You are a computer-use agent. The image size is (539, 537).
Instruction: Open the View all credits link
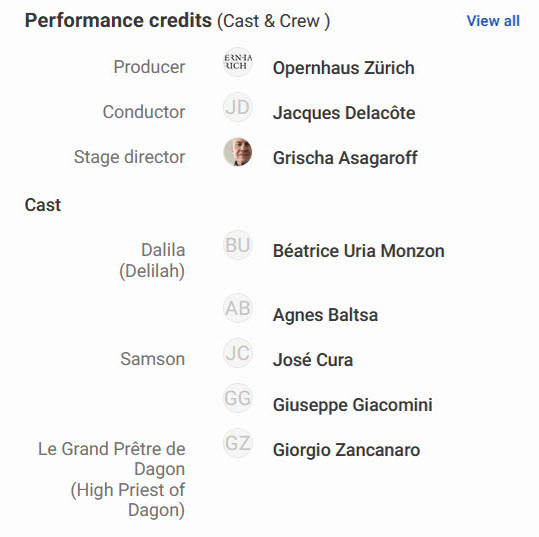(493, 21)
